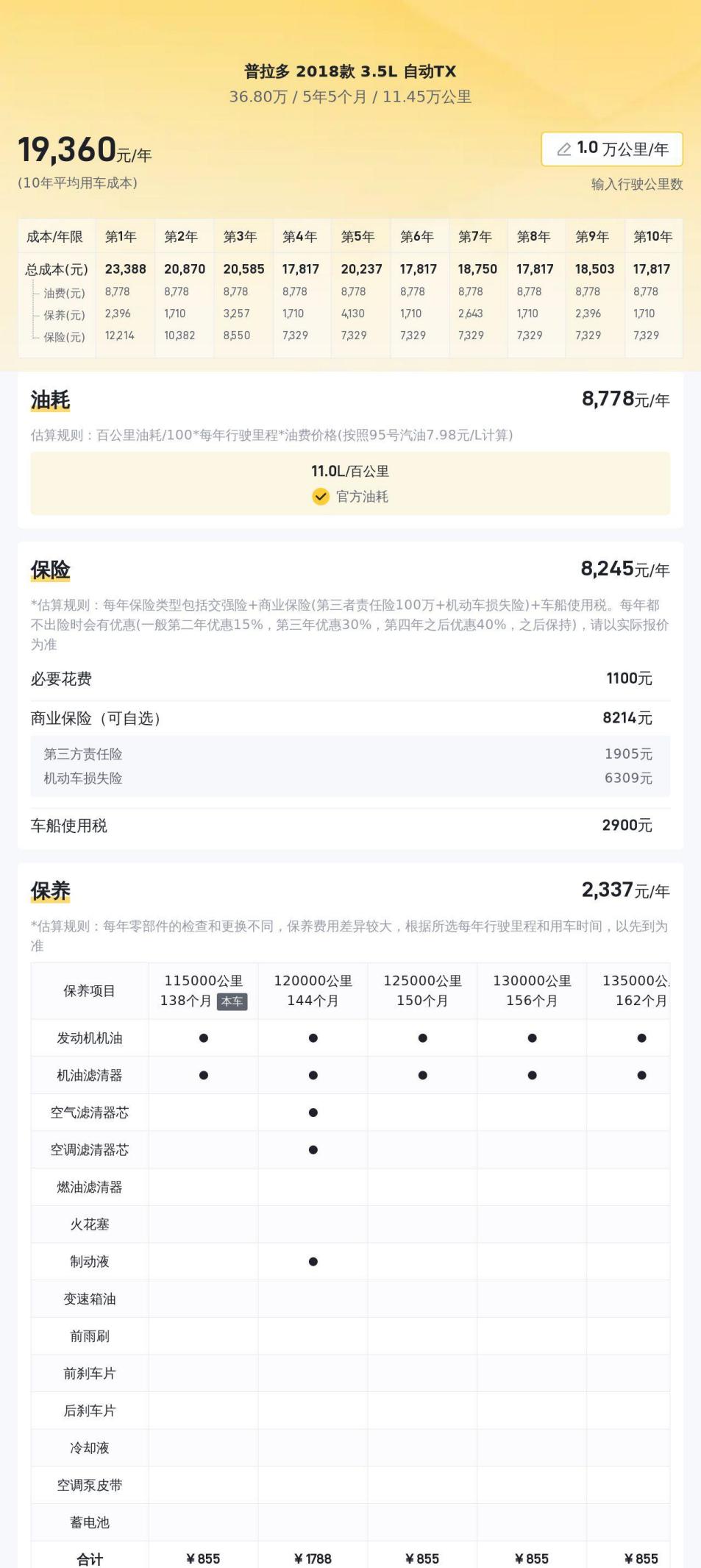
Task: Click the ¥1788 total cost cell
Action: tap(313, 1558)
